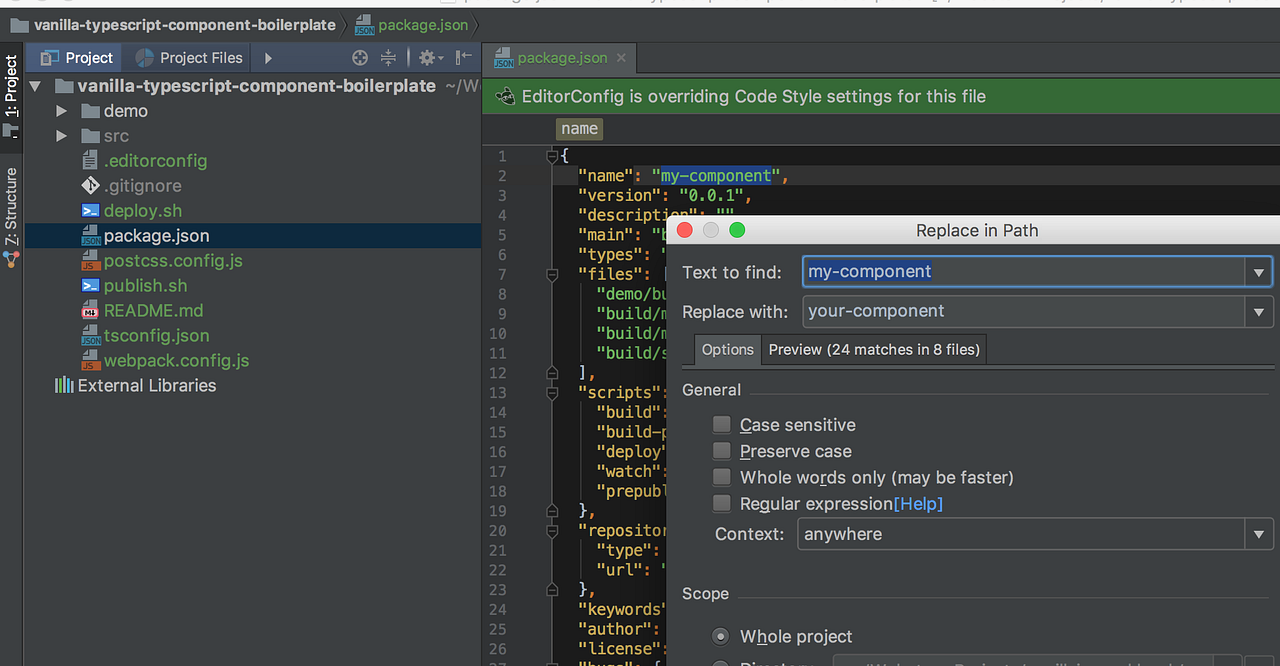Expand the demo folder
Image resolution: width=1280 pixels, height=666 pixels.
point(62,111)
